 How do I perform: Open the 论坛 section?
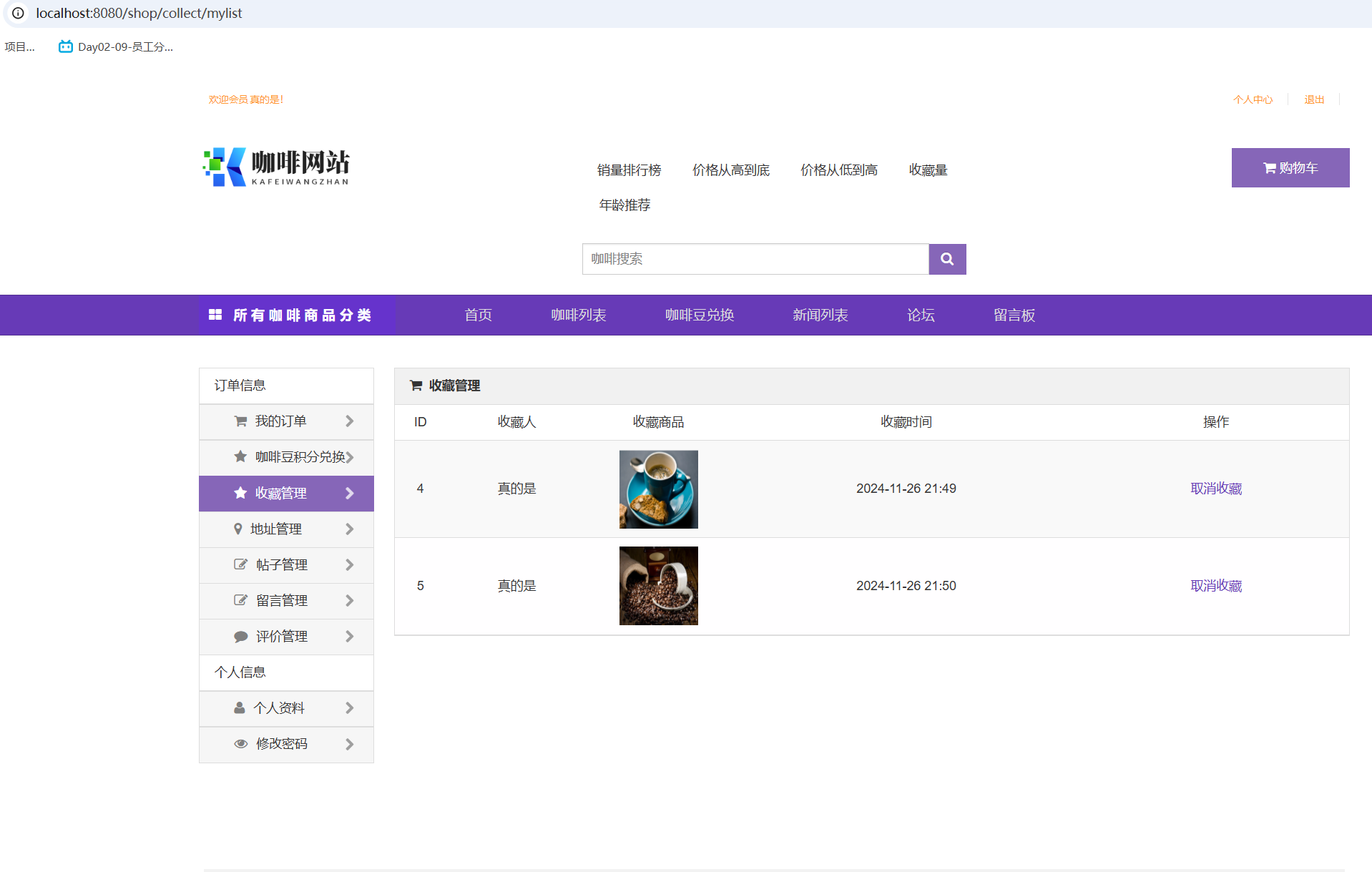(920, 315)
